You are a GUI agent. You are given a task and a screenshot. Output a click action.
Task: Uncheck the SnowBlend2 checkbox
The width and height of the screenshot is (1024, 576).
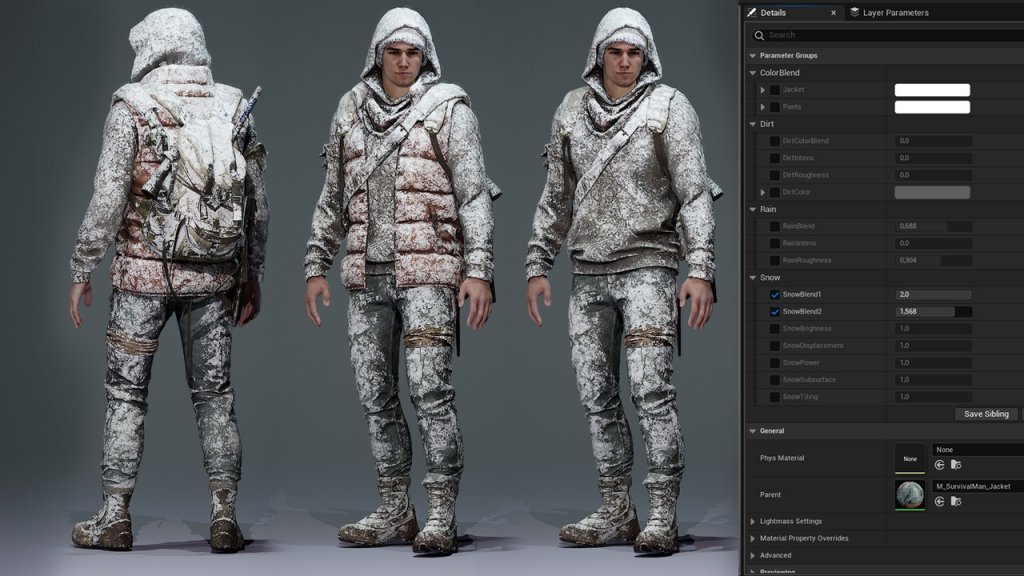coord(775,312)
